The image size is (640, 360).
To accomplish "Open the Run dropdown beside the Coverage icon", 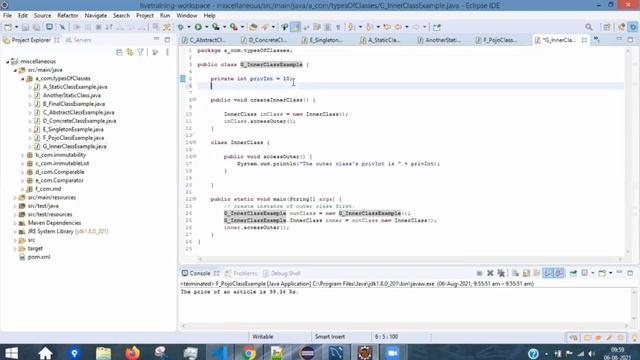I will [224, 27].
